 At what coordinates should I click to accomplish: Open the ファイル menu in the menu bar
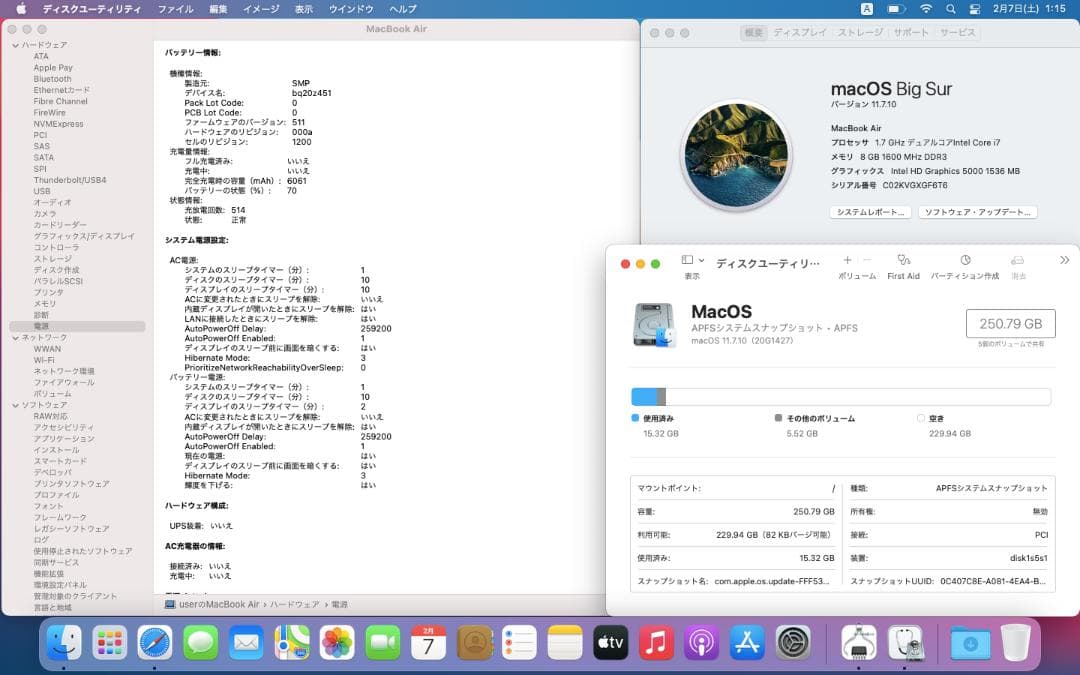tap(175, 9)
